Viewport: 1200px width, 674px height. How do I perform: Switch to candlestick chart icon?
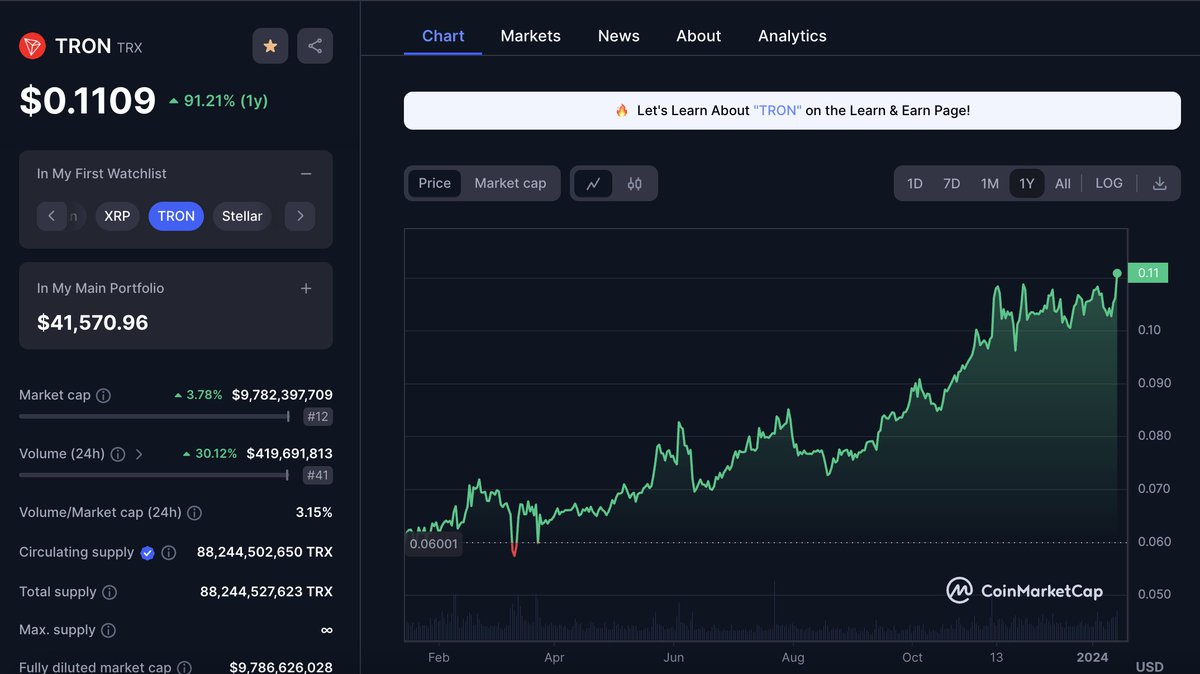point(635,183)
